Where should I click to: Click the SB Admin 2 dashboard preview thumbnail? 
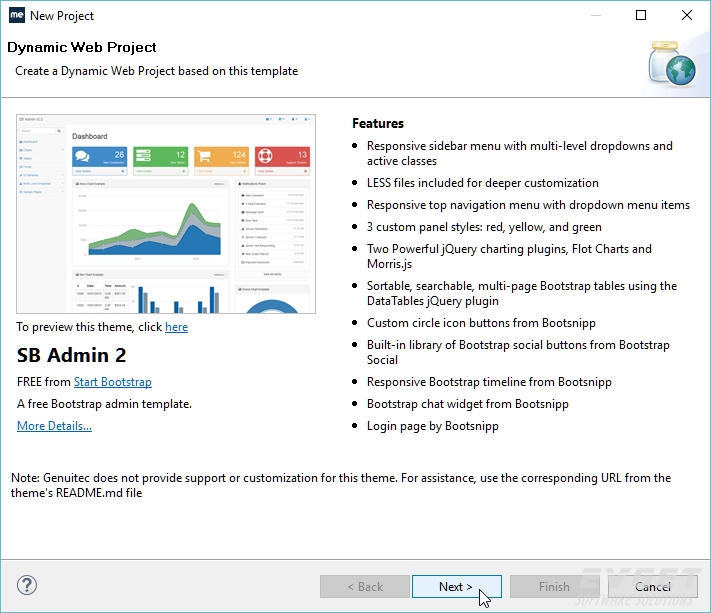(166, 214)
